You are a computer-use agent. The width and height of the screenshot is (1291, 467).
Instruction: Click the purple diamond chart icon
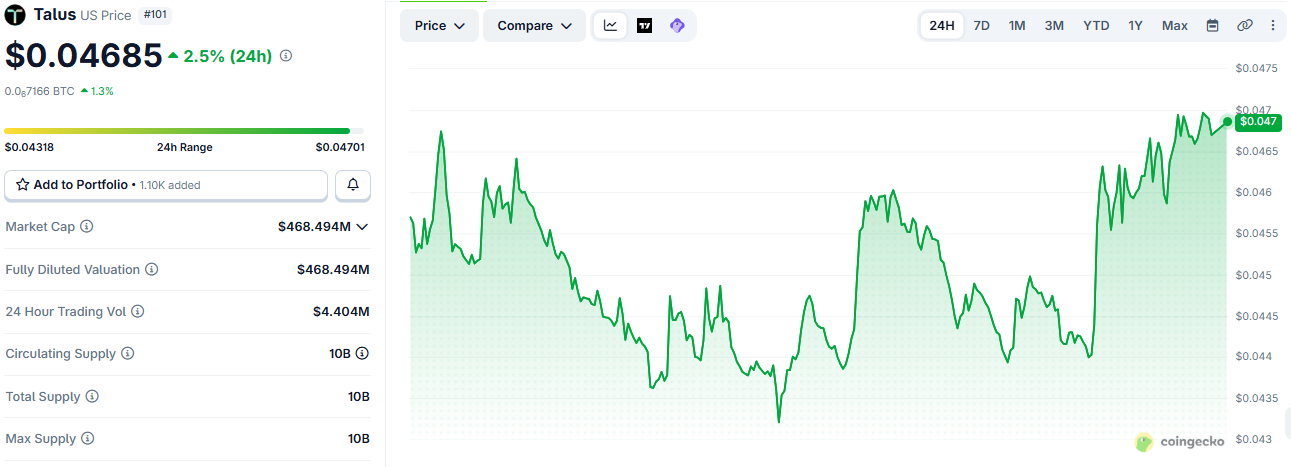[677, 25]
